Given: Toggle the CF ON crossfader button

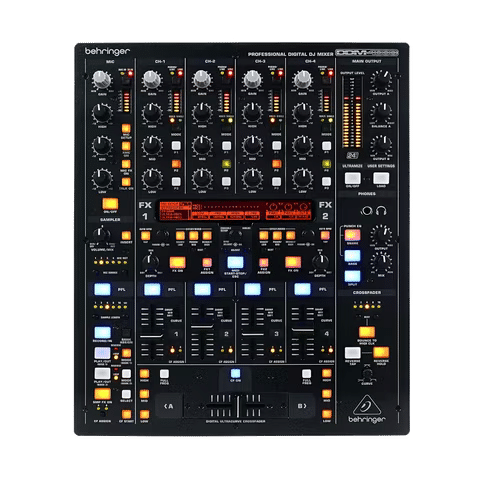Looking at the screenshot, I should pyautogui.click(x=235, y=373).
